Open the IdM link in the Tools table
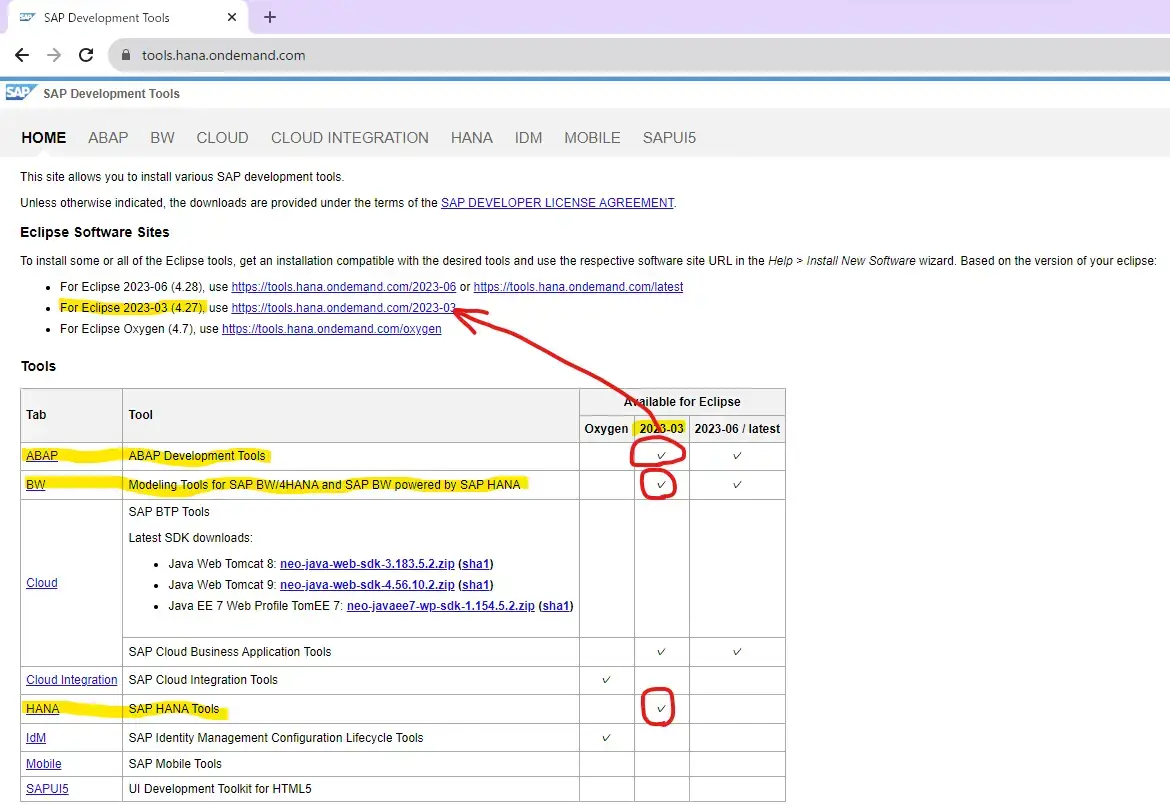1170x809 pixels. (36, 738)
